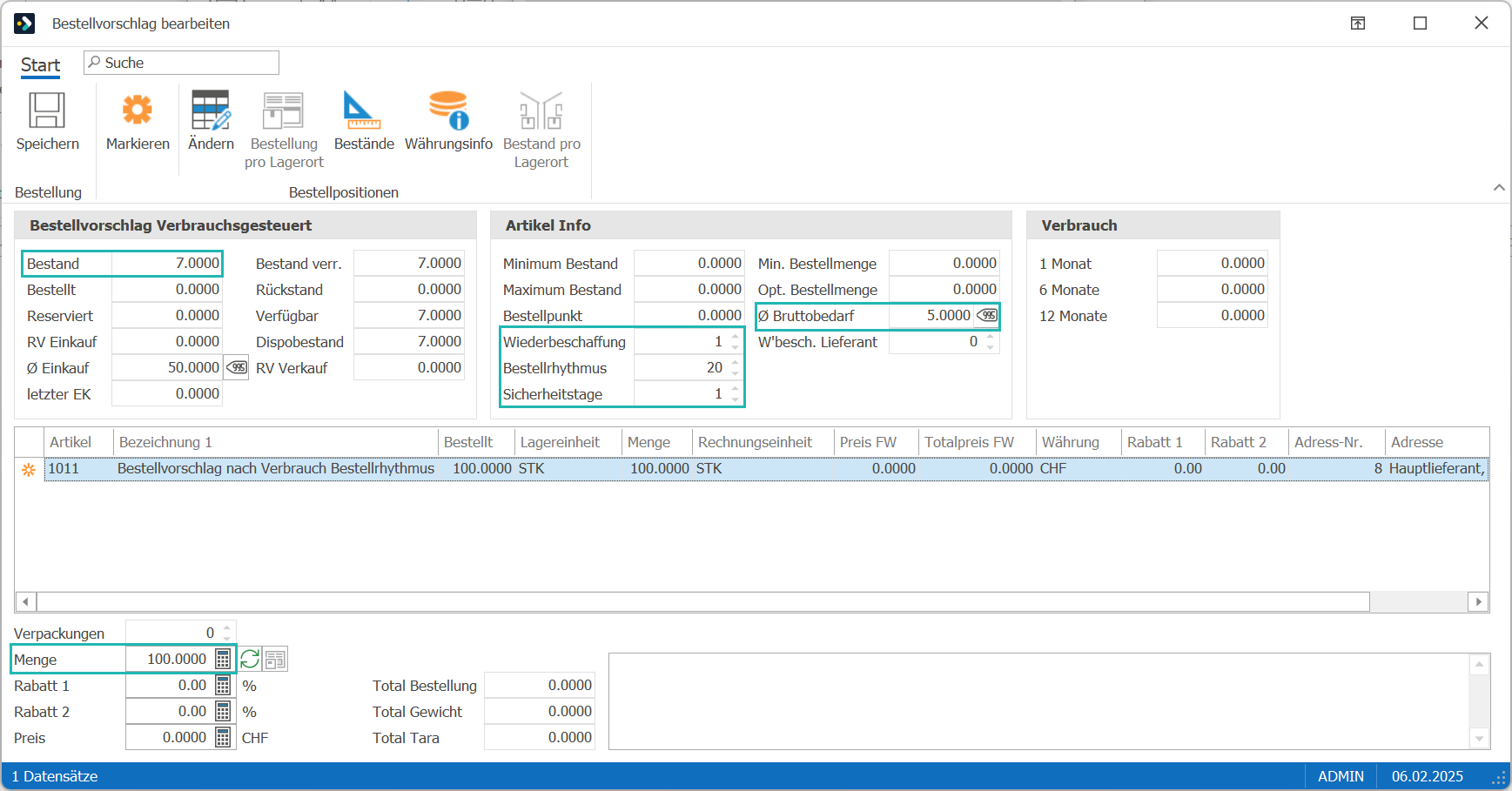Click the row marker star icon
Viewport: 1512px width, 791px height.
29,469
